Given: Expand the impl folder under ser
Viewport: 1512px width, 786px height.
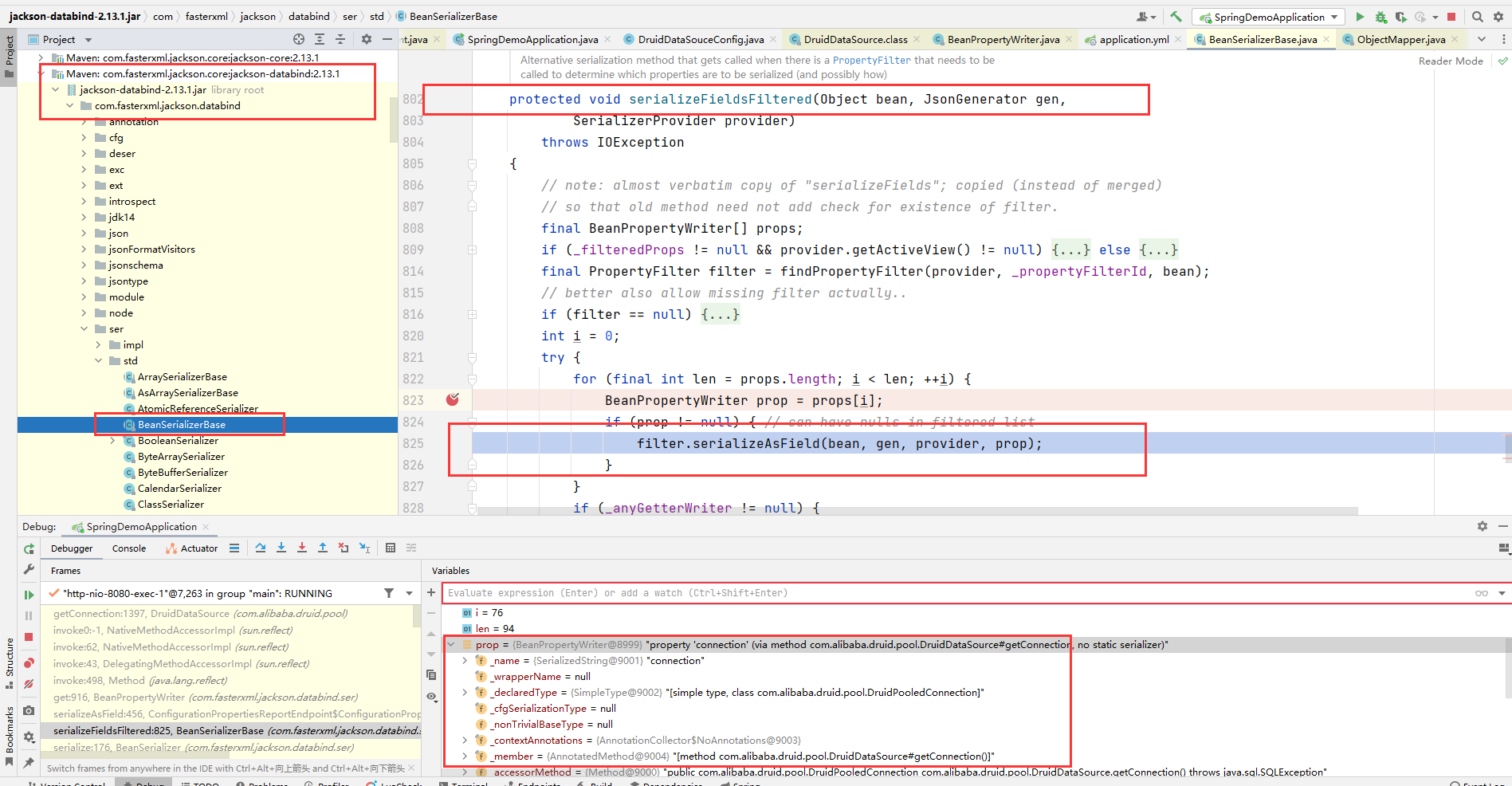Looking at the screenshot, I should pyautogui.click(x=98, y=345).
